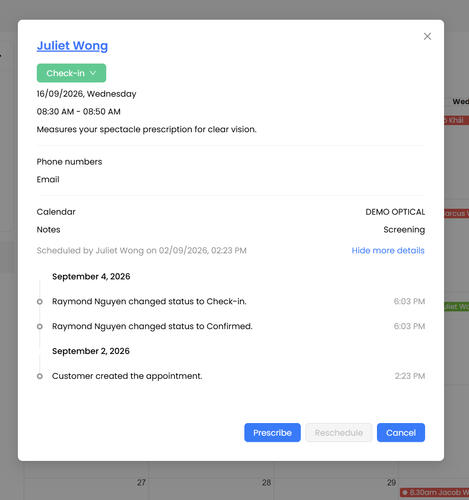Select the time range 08:30 AM - 08:50 AM

point(79,112)
